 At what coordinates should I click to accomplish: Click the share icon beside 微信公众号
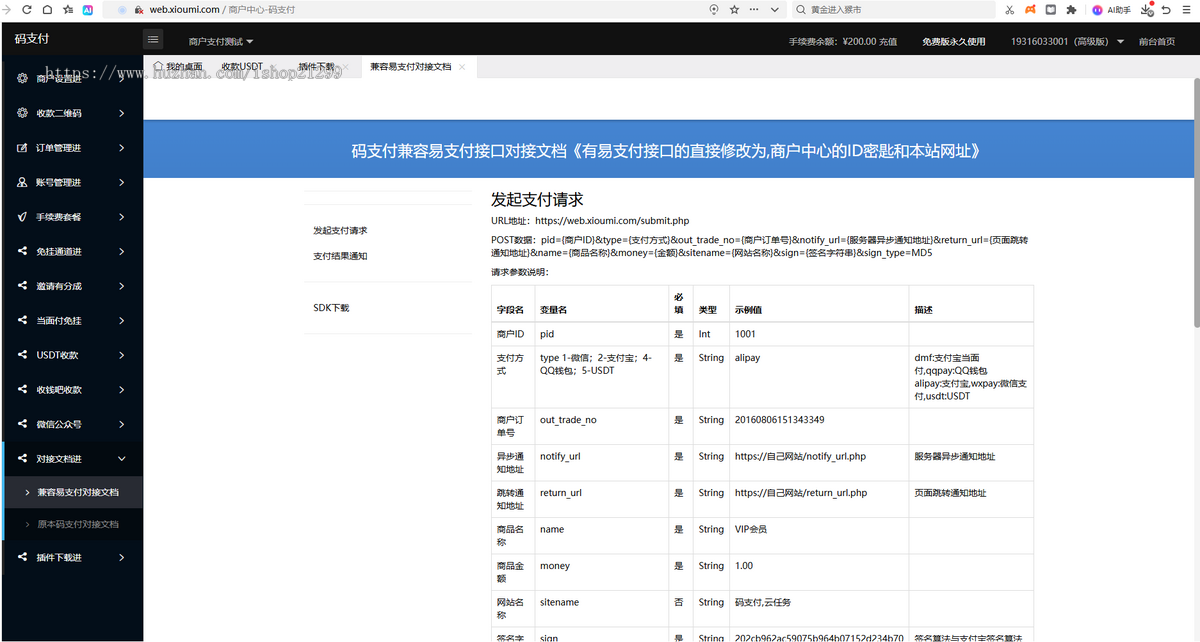point(23,424)
